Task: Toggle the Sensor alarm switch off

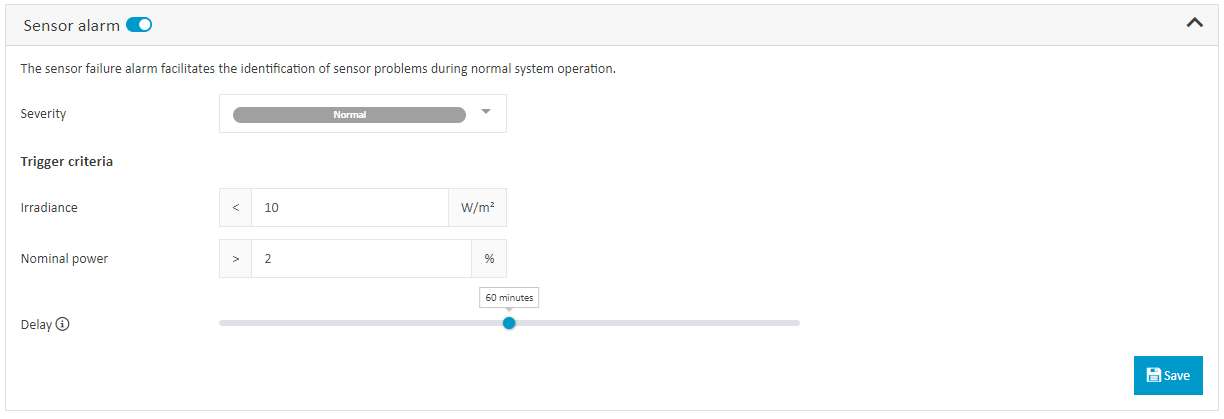Action: coord(139,25)
